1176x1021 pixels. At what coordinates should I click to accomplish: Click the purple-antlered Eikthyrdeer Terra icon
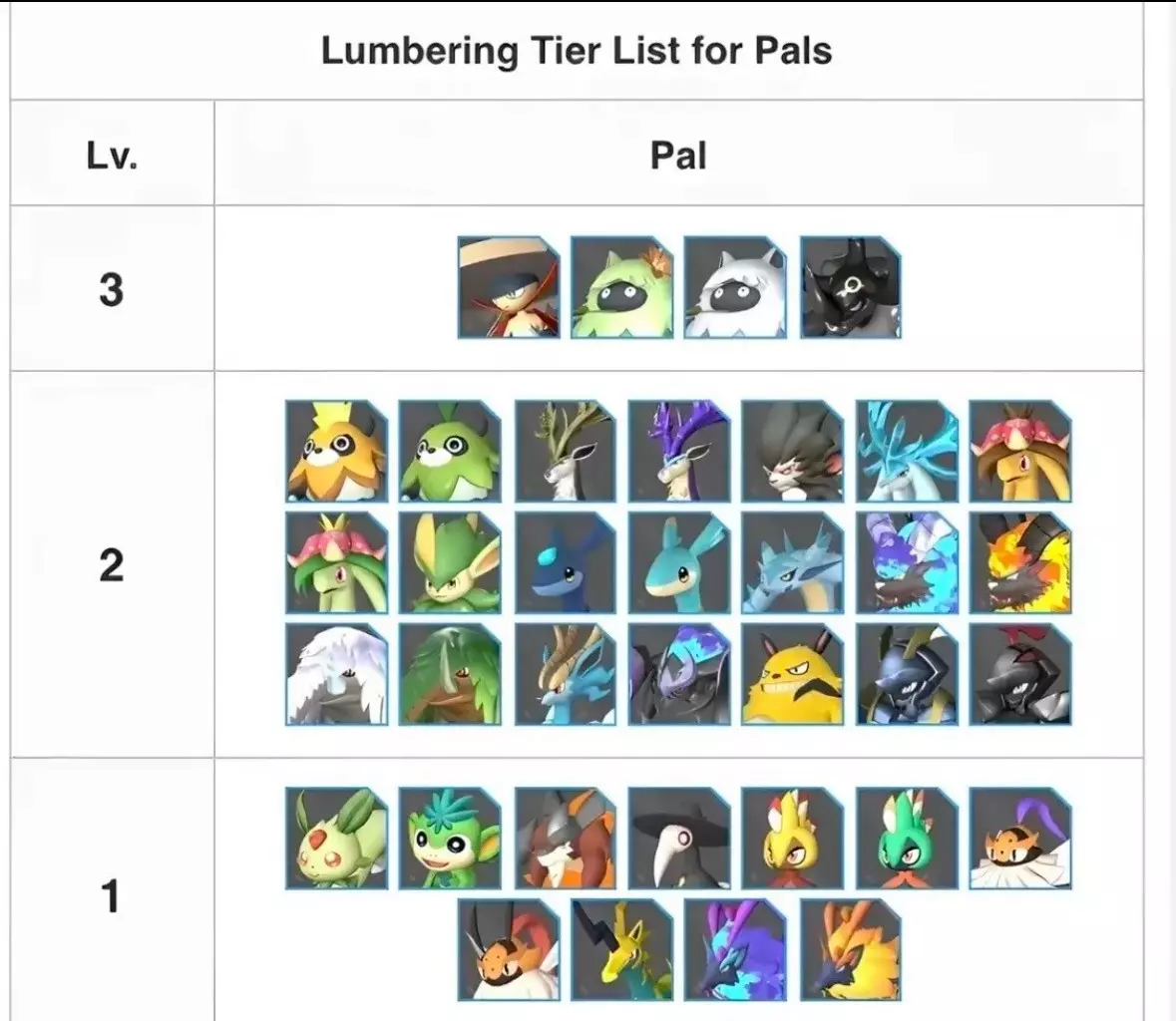679,451
